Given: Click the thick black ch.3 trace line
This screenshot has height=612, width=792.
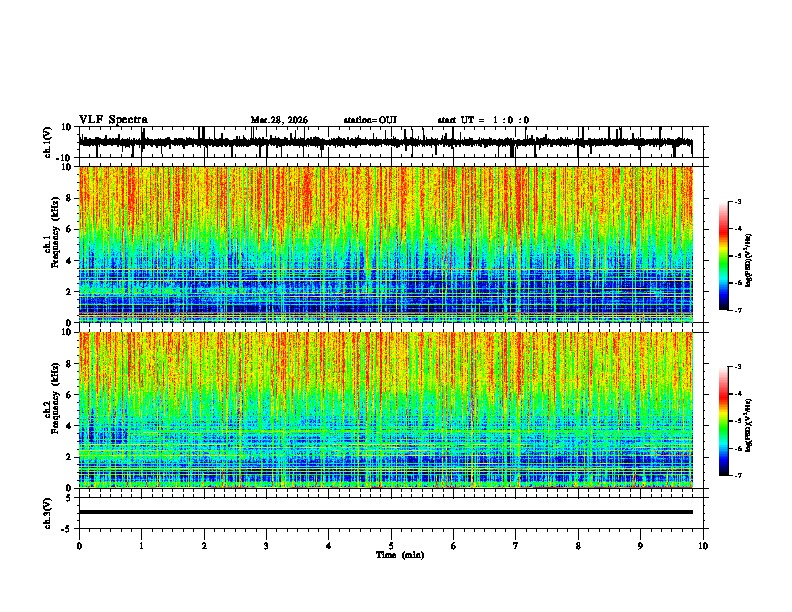Looking at the screenshot, I should tap(385, 512).
